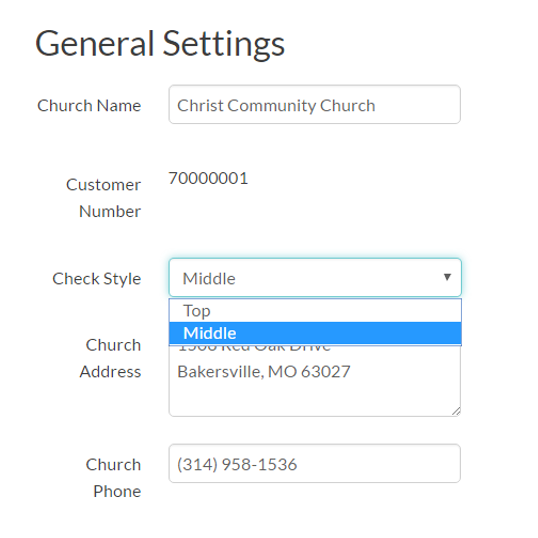Image resolution: width=538 pixels, height=538 pixels.
Task: Click the (314) 958-1536 phone text
Action: pyautogui.click(x=237, y=465)
